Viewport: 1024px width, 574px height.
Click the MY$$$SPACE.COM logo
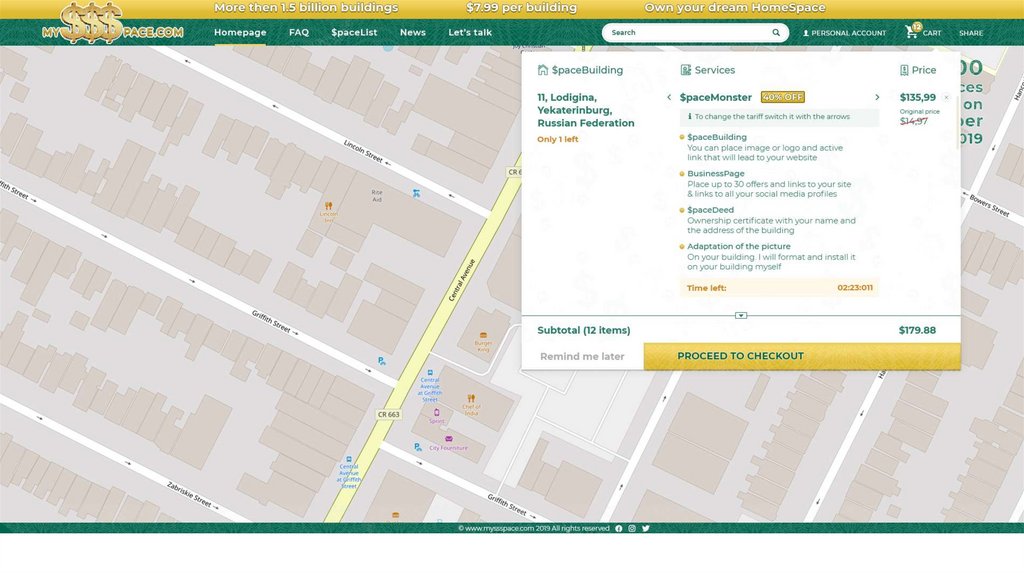112,24
